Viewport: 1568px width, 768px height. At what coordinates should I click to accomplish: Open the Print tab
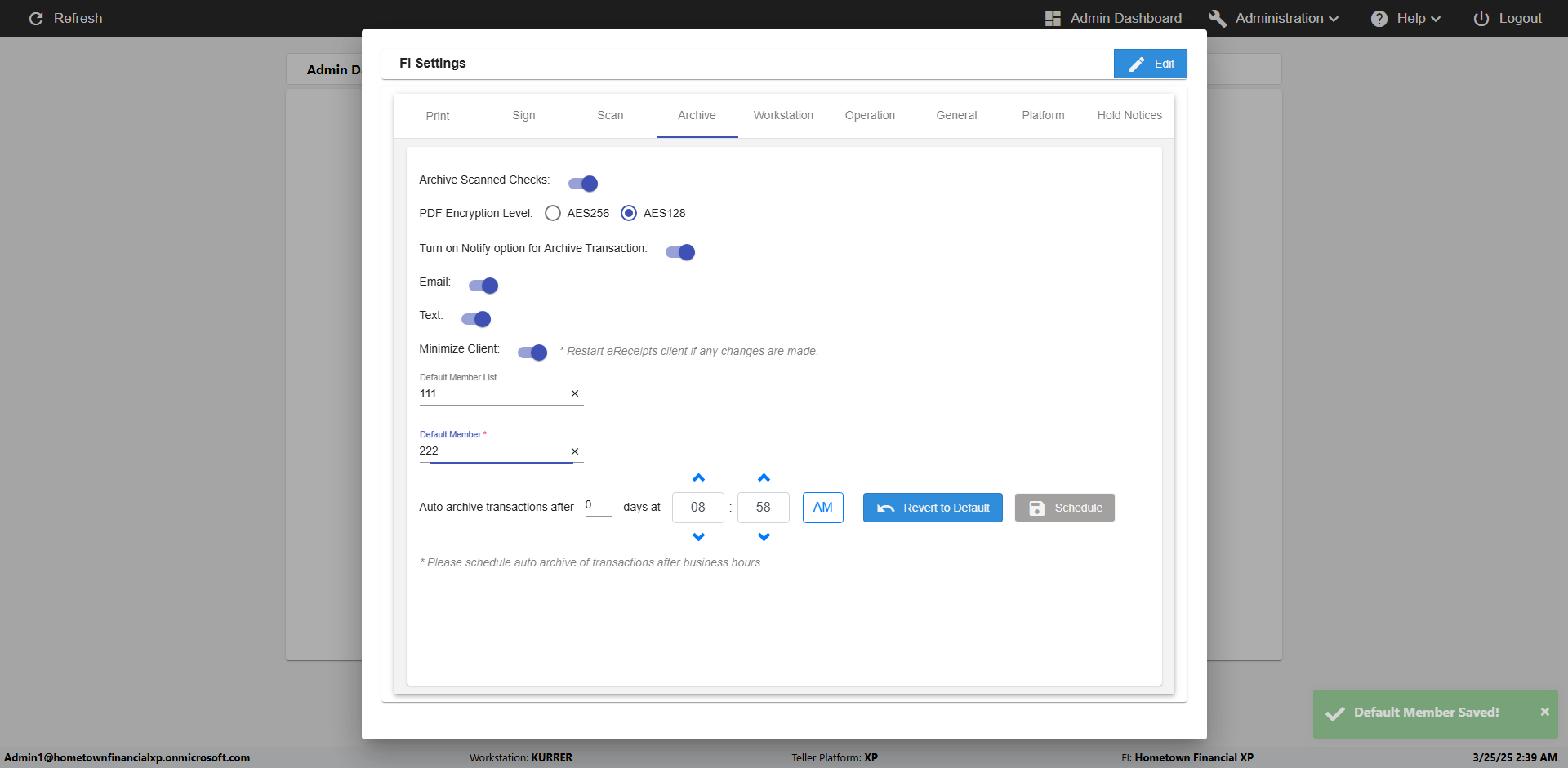pos(438,116)
